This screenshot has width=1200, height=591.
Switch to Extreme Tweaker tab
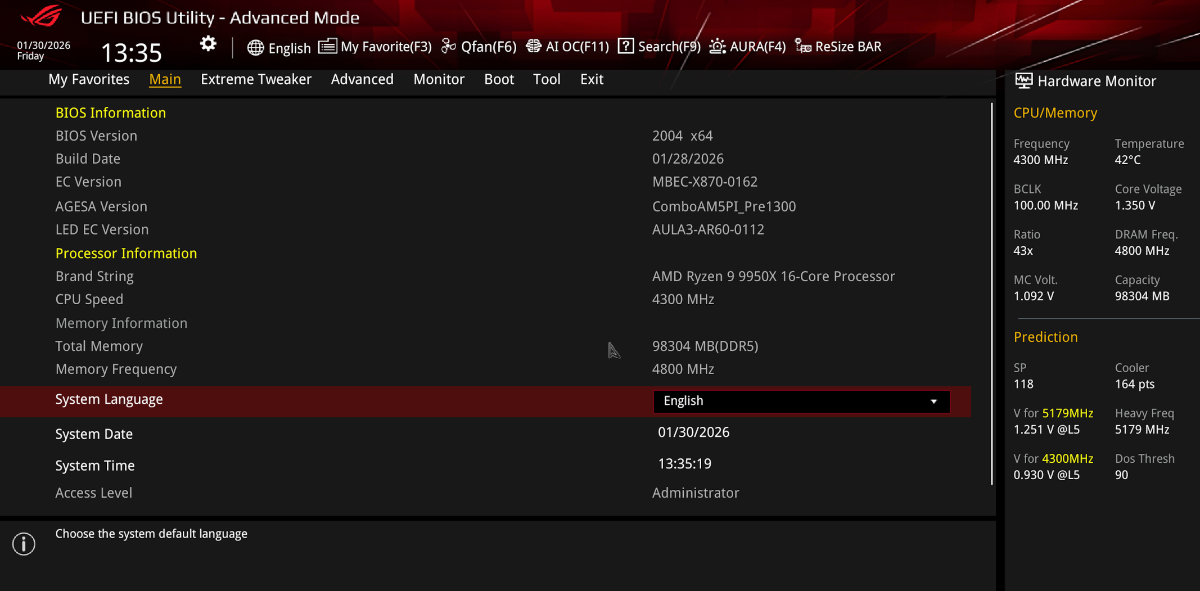pos(256,79)
